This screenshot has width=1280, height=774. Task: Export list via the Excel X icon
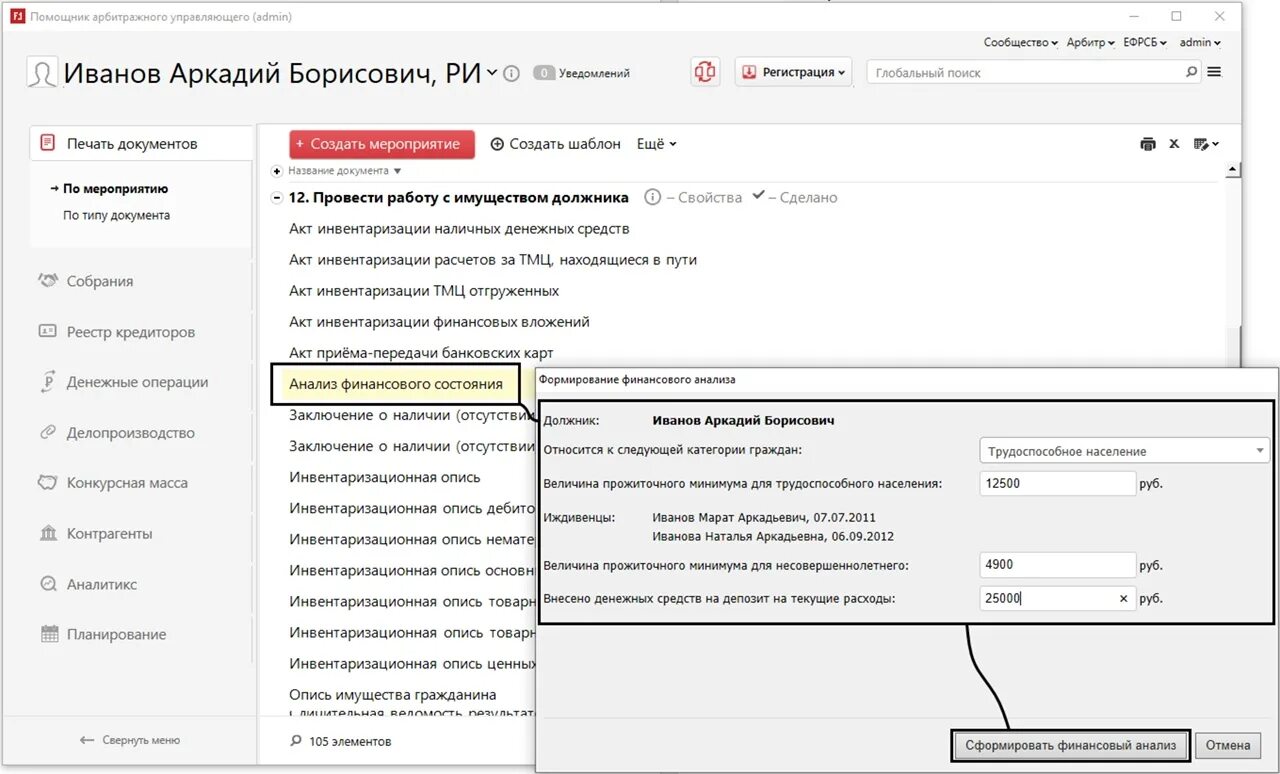(x=1175, y=144)
